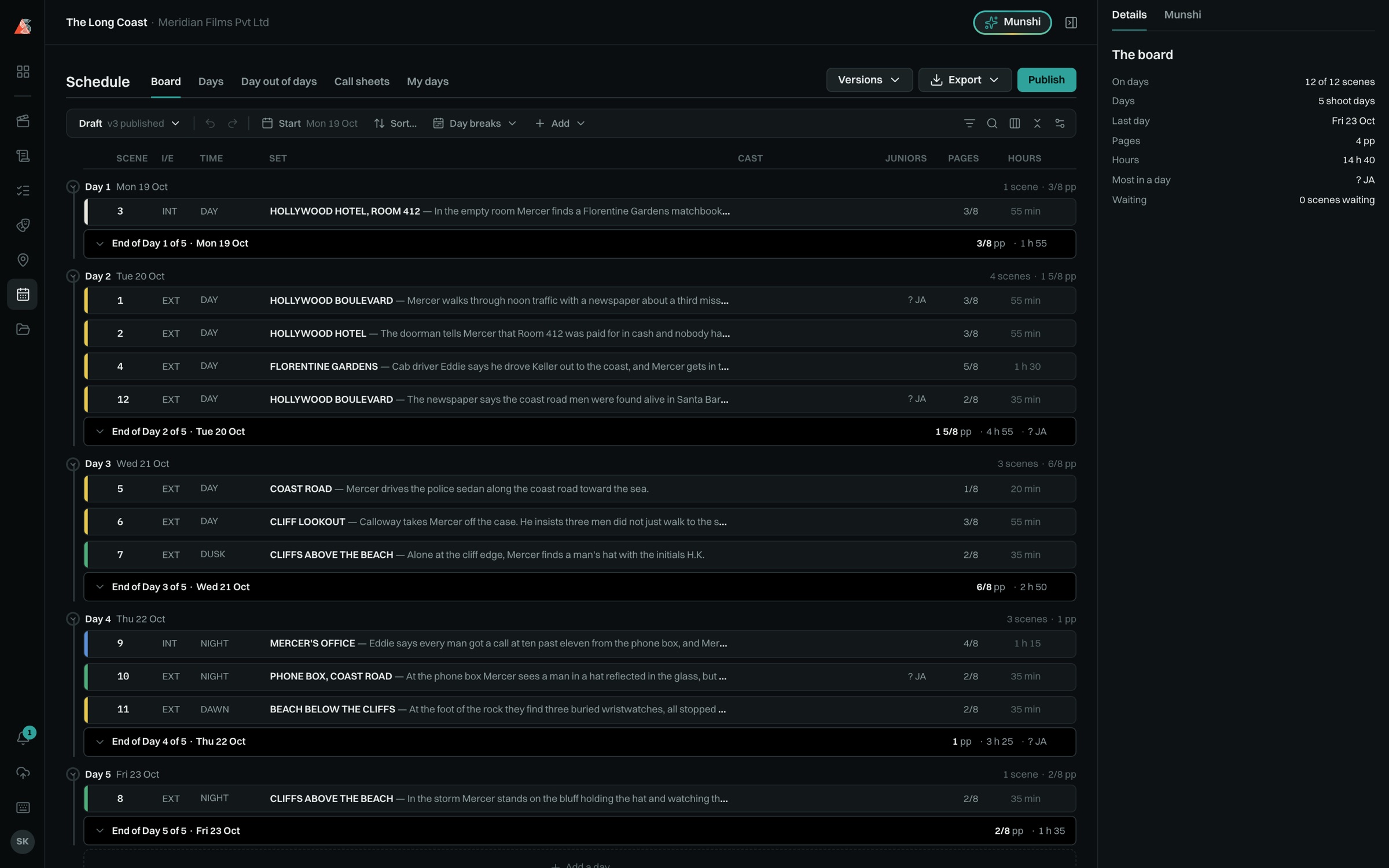The height and width of the screenshot is (868, 1389).
Task: Click the redo arrow in toolbar
Action: point(233,123)
